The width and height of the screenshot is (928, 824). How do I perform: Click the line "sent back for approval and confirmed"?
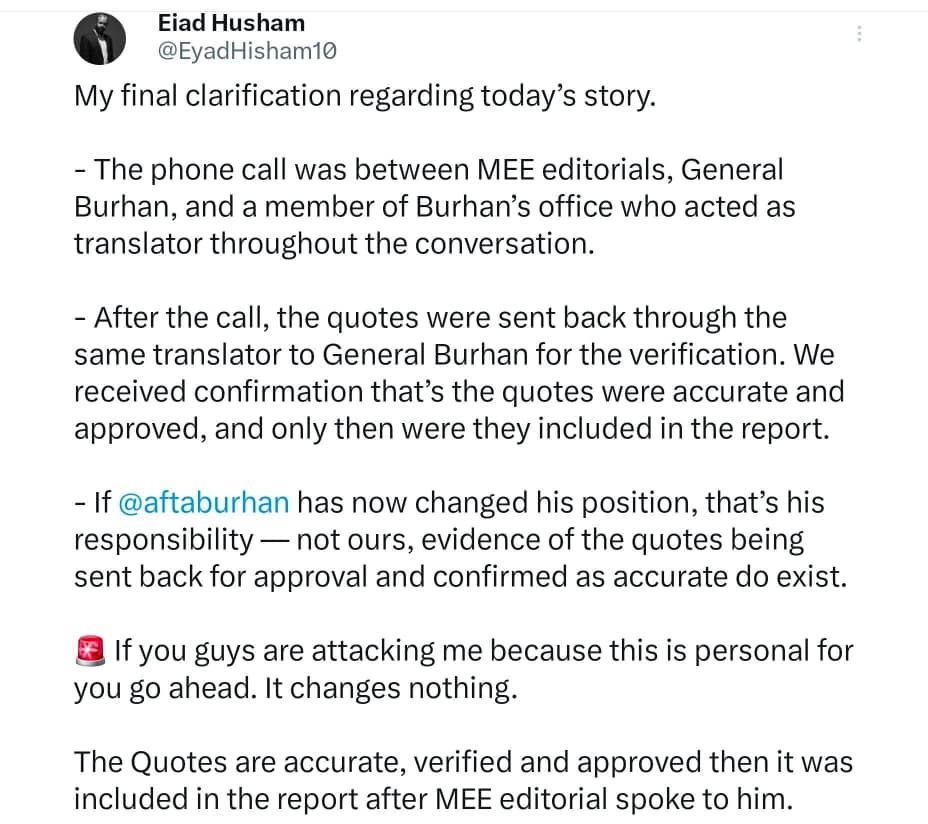click(460, 577)
